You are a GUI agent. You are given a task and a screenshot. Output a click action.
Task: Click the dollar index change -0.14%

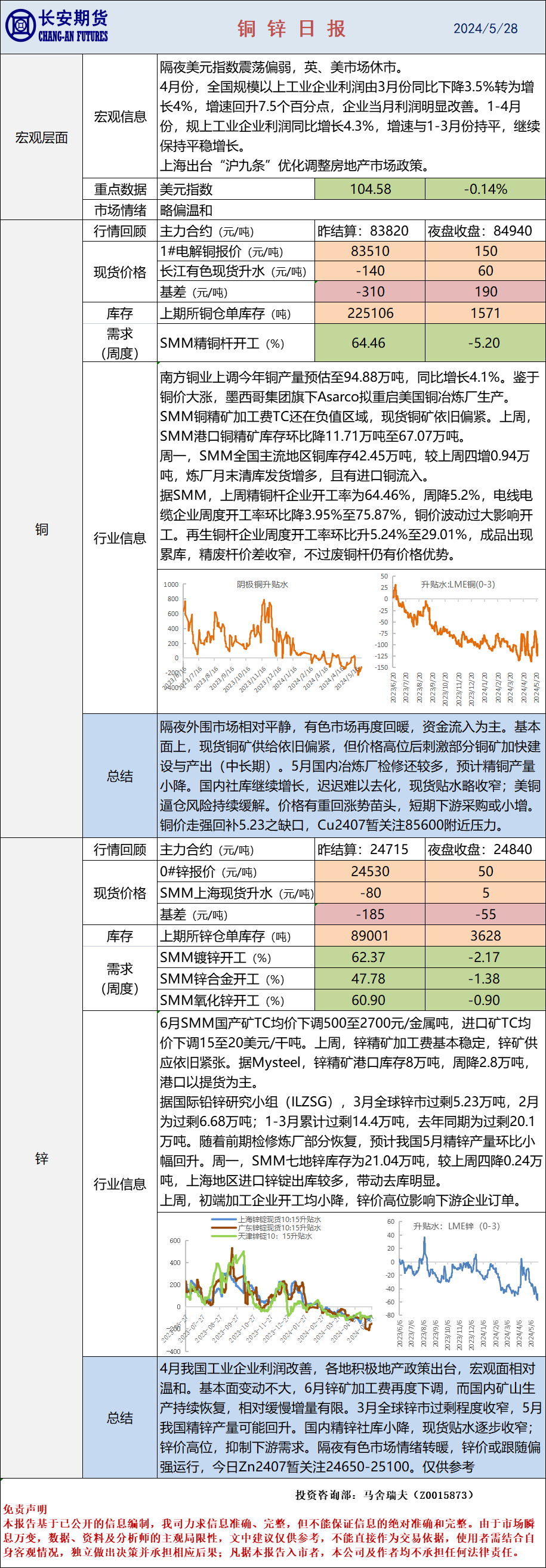(x=485, y=189)
